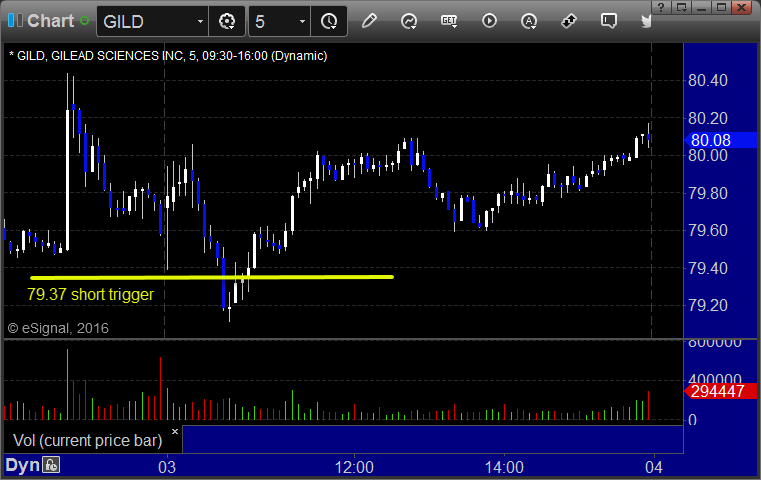Click the 79.40 price axis label
This screenshot has width=761, height=480.
708,268
